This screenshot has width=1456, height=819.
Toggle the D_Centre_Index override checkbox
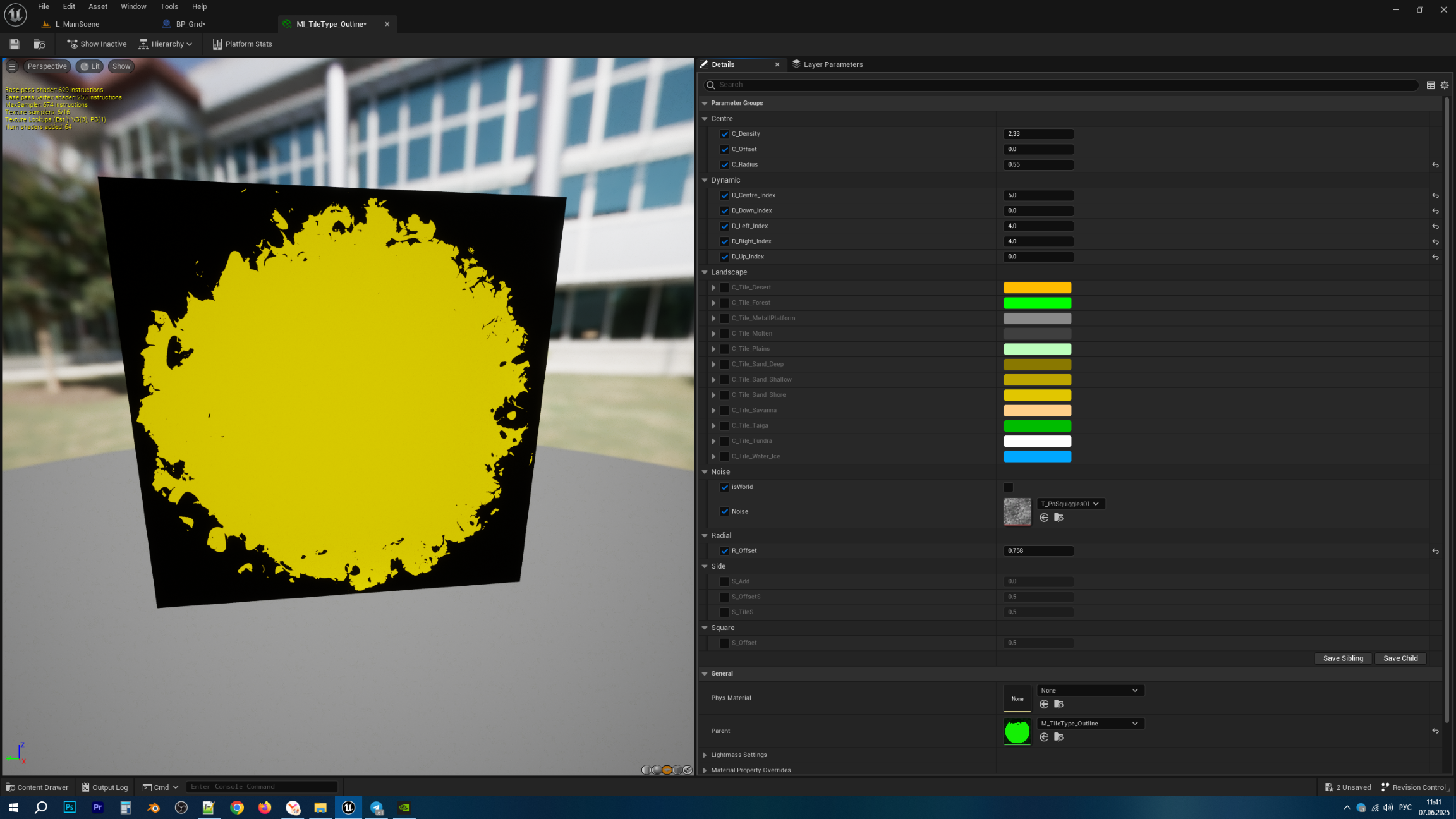[x=724, y=195]
